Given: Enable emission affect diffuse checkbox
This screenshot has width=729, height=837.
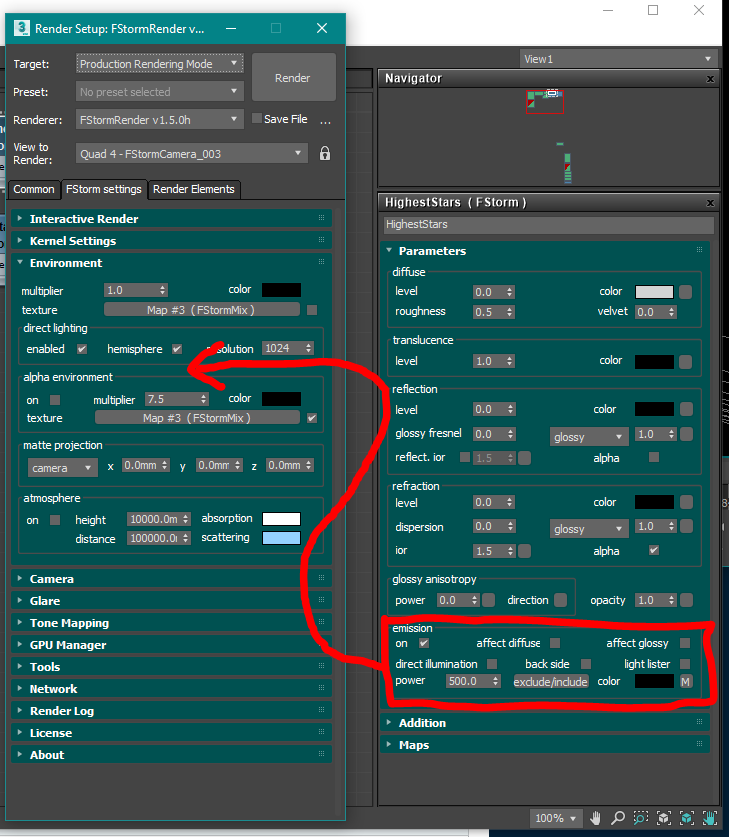Looking at the screenshot, I should point(555,643).
